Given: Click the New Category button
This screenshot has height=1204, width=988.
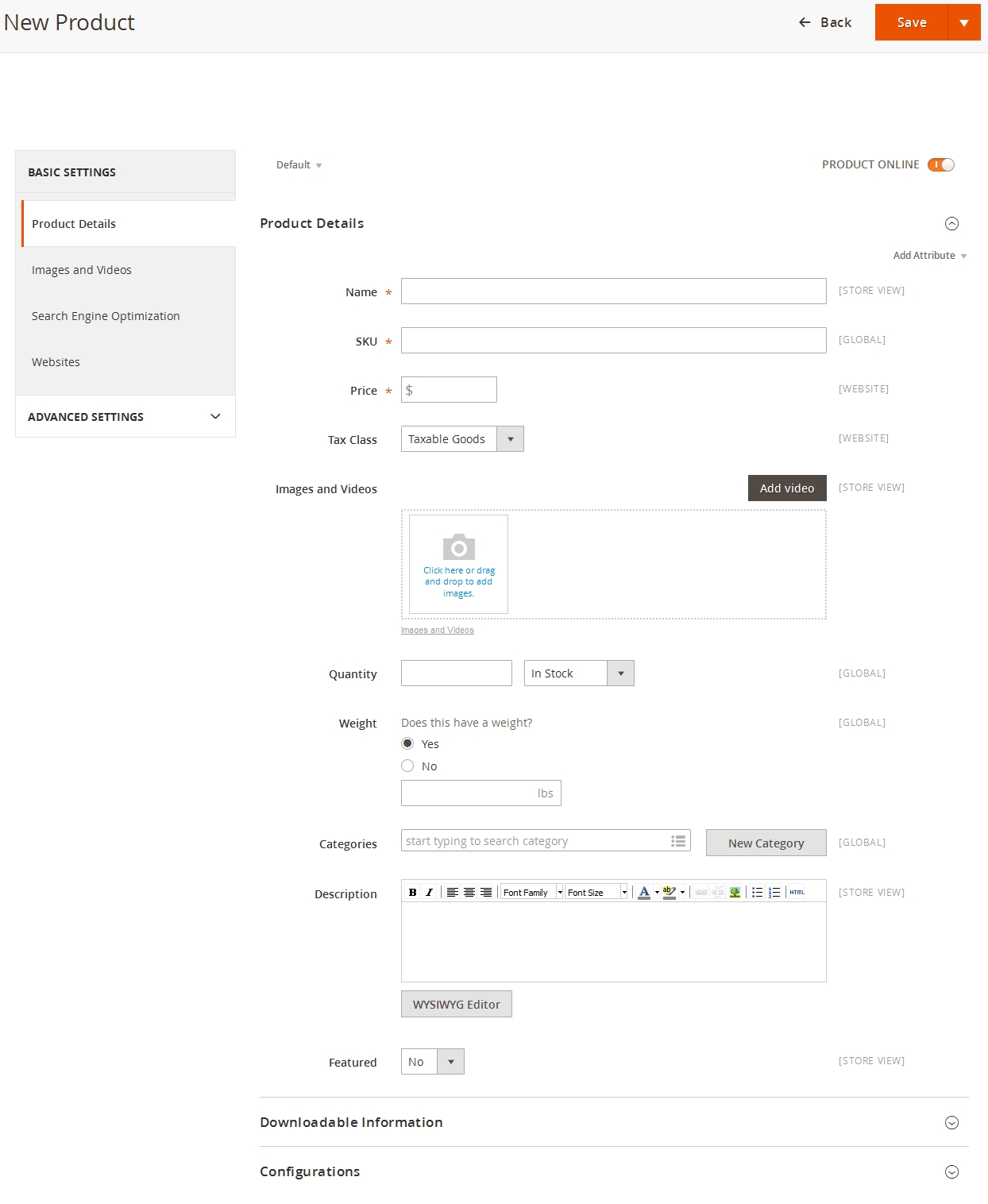Looking at the screenshot, I should click(x=766, y=843).
